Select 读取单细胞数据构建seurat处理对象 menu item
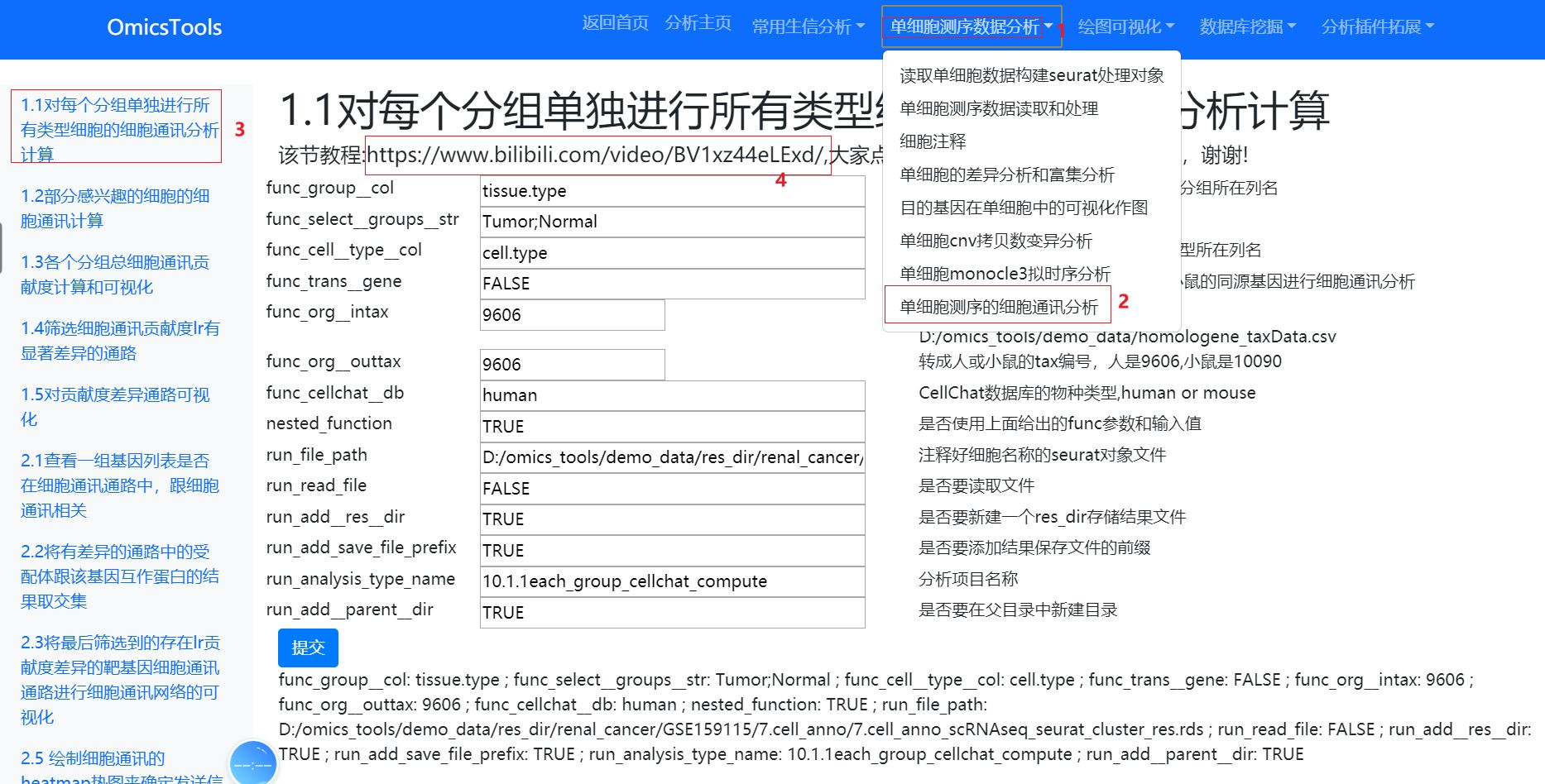The image size is (1545, 784). point(1031,75)
